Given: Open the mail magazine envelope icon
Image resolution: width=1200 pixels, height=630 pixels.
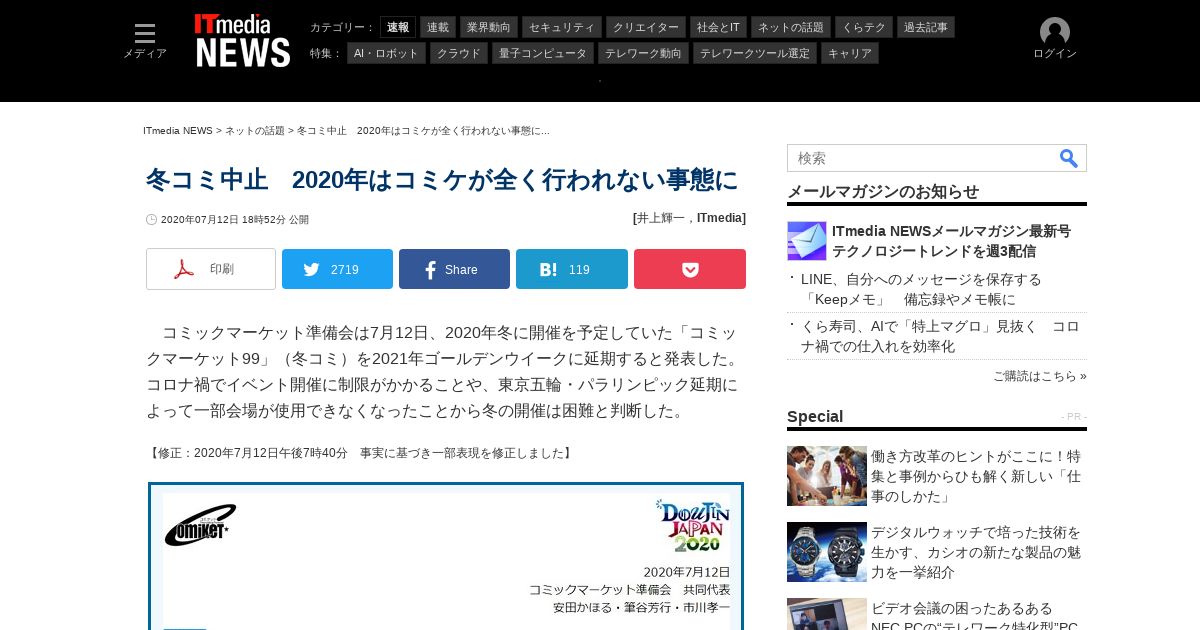Looking at the screenshot, I should tap(807, 241).
